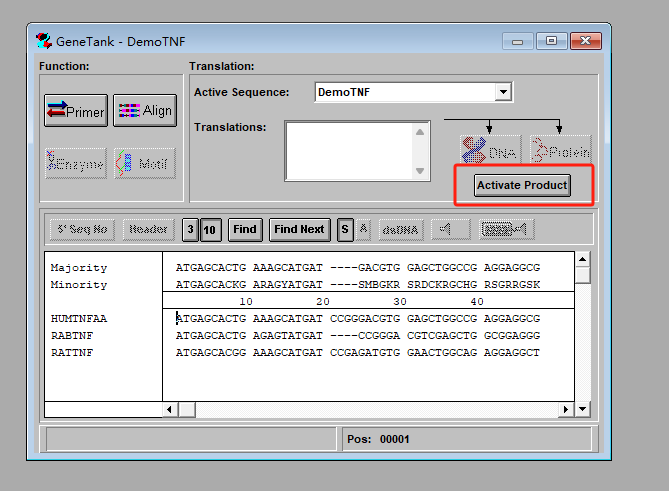This screenshot has height=491, width=669.
Task: Toggle the S toolbar button
Action: pyautogui.click(x=345, y=230)
